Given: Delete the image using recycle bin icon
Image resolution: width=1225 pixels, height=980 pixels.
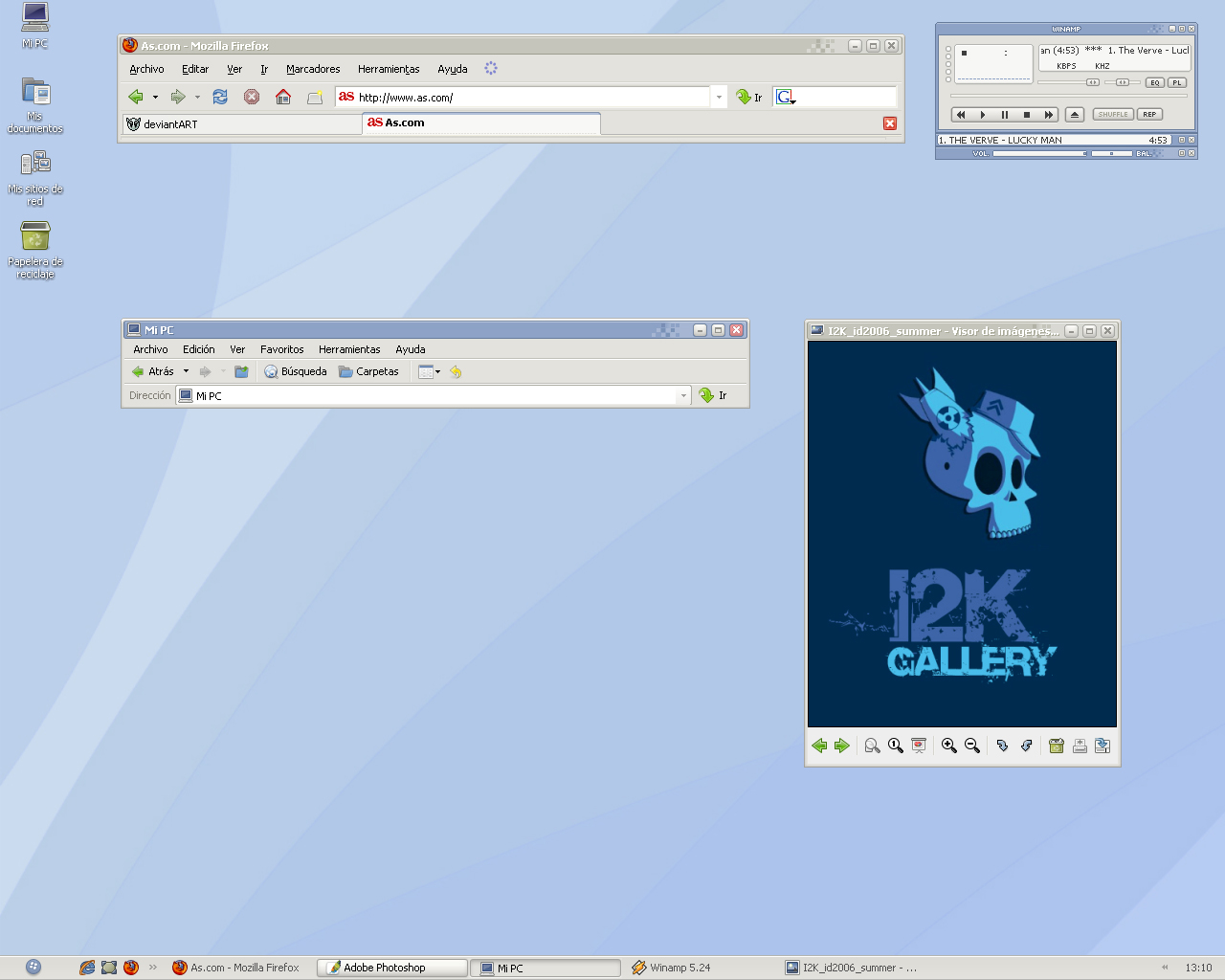Looking at the screenshot, I should (x=1057, y=746).
